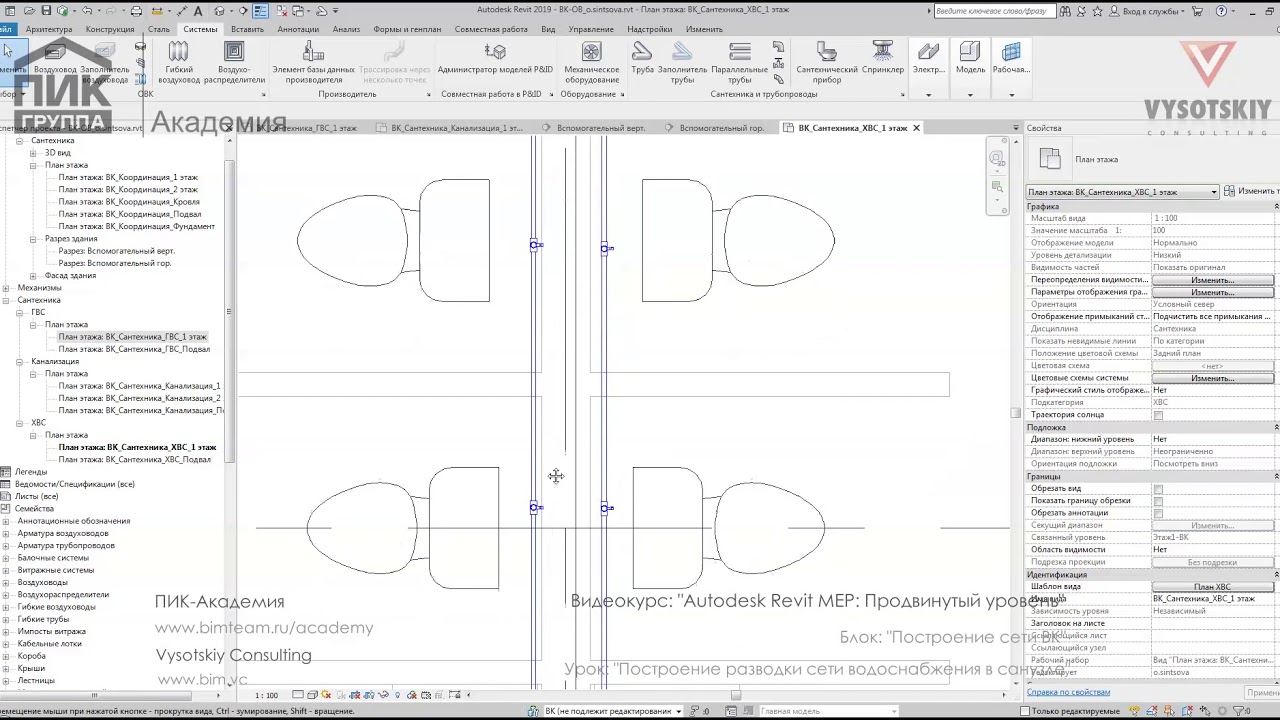The height and width of the screenshot is (720, 1280).
Task: Click План ХВС view template button
Action: pyautogui.click(x=1212, y=587)
